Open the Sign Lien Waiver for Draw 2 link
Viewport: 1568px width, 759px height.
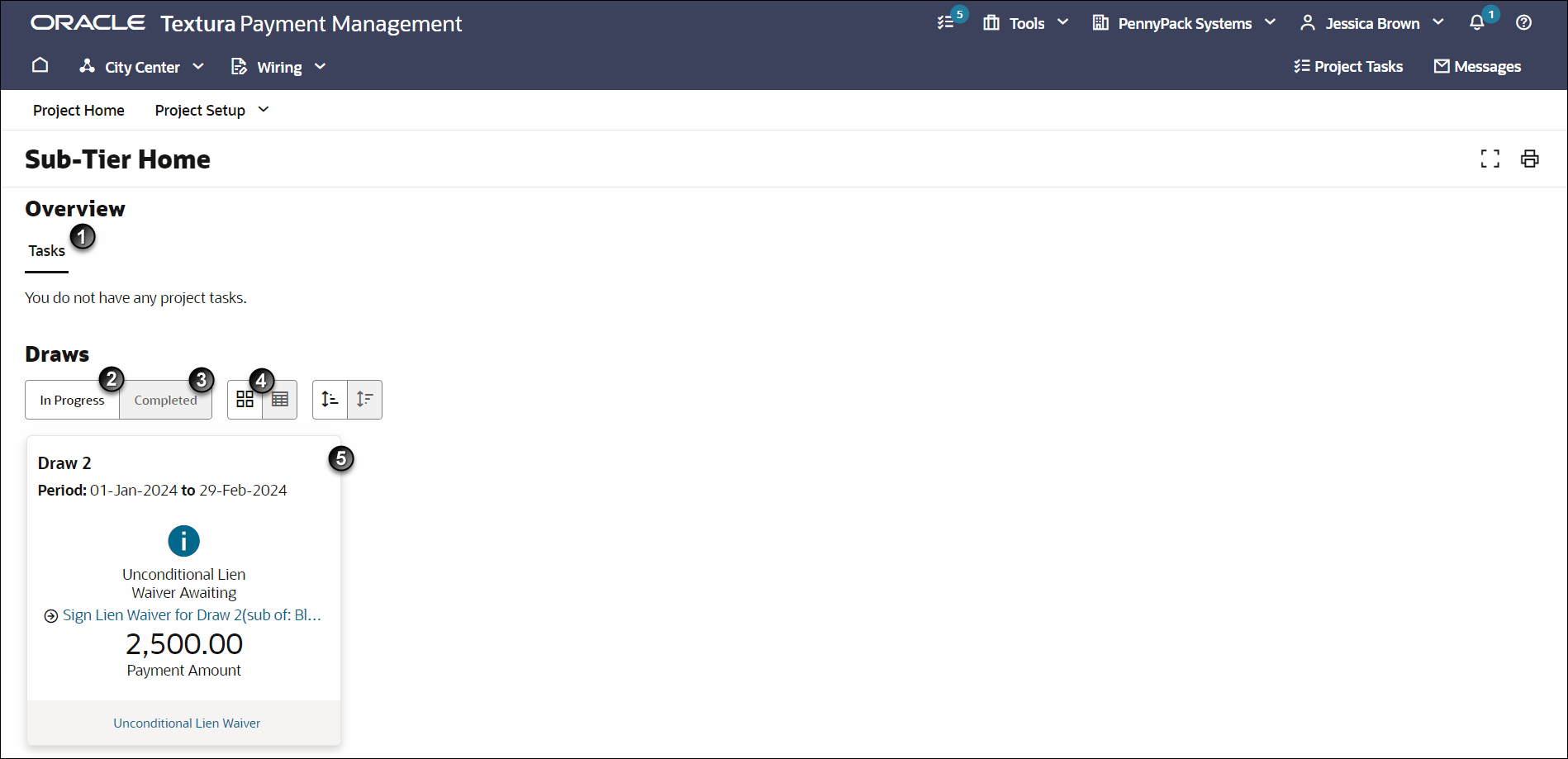tap(192, 615)
